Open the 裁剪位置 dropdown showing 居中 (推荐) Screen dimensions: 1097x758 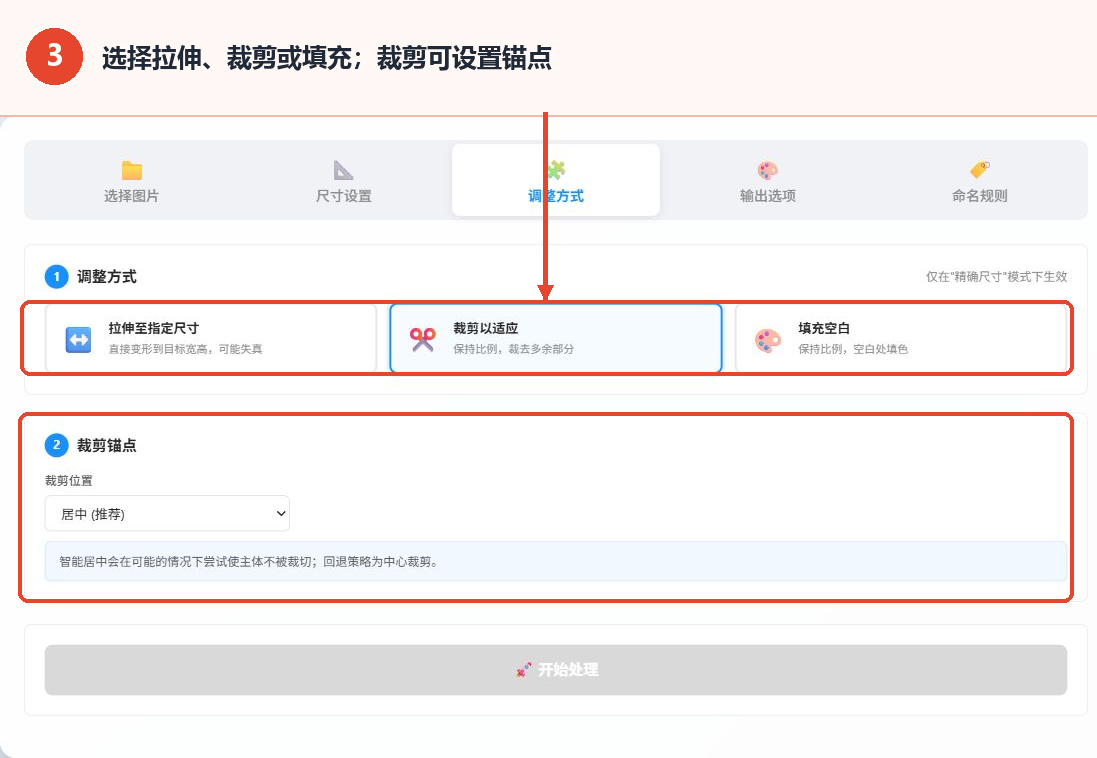(x=167, y=514)
